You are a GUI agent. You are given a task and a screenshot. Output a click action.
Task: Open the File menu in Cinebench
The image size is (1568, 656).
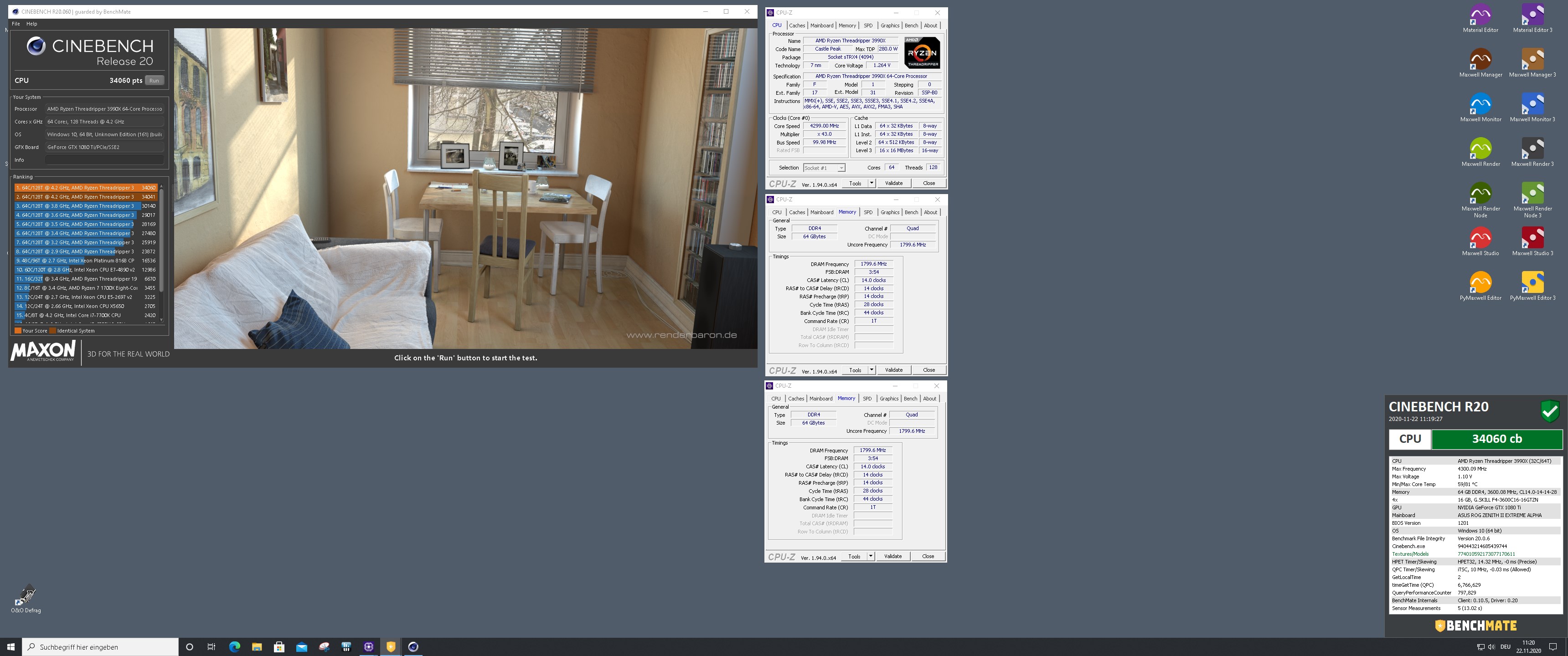point(16,24)
